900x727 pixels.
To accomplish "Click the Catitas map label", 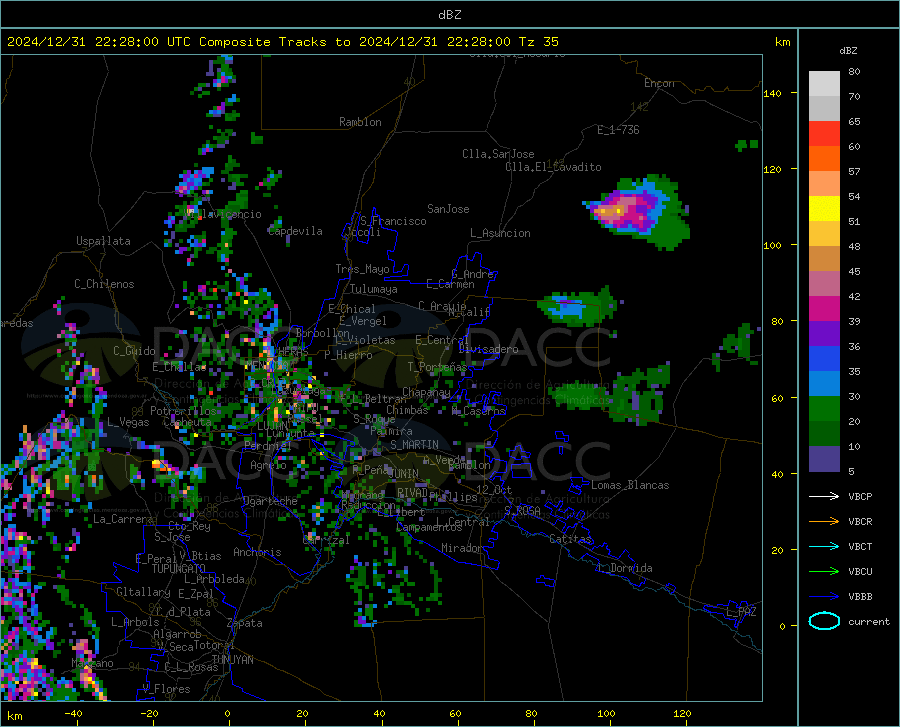I will click(x=570, y=539).
